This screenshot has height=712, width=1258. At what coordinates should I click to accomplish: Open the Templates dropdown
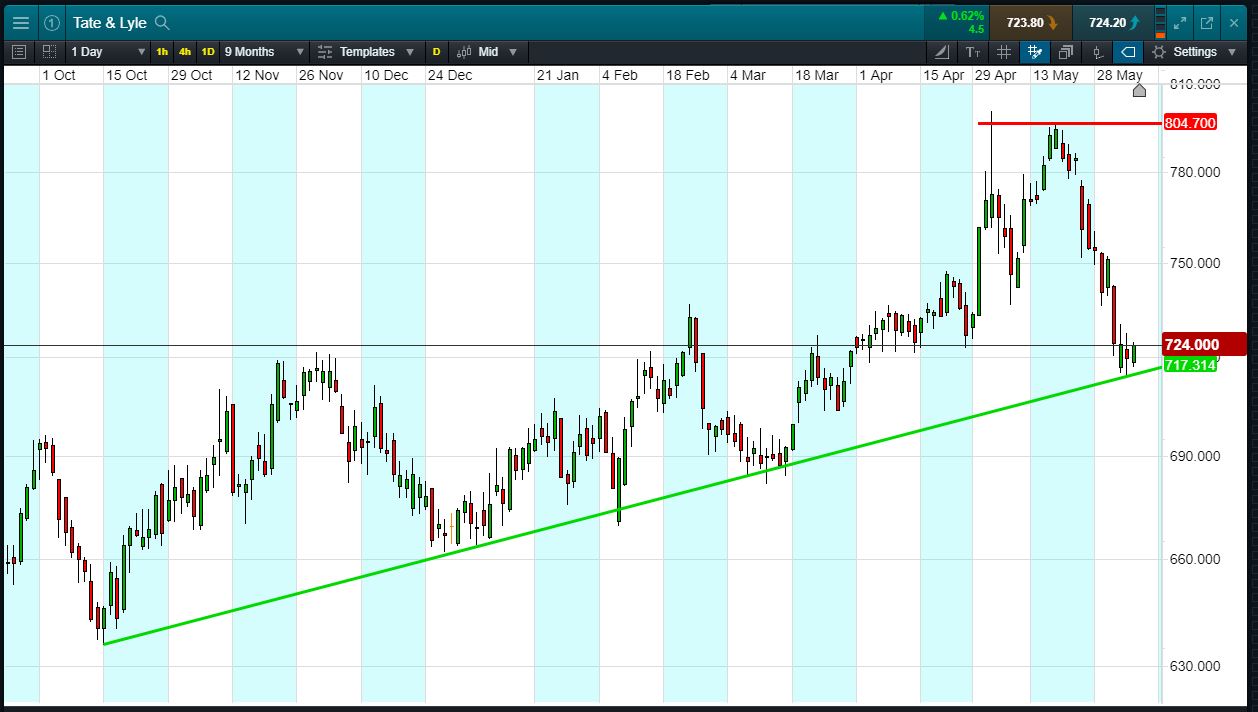point(365,52)
